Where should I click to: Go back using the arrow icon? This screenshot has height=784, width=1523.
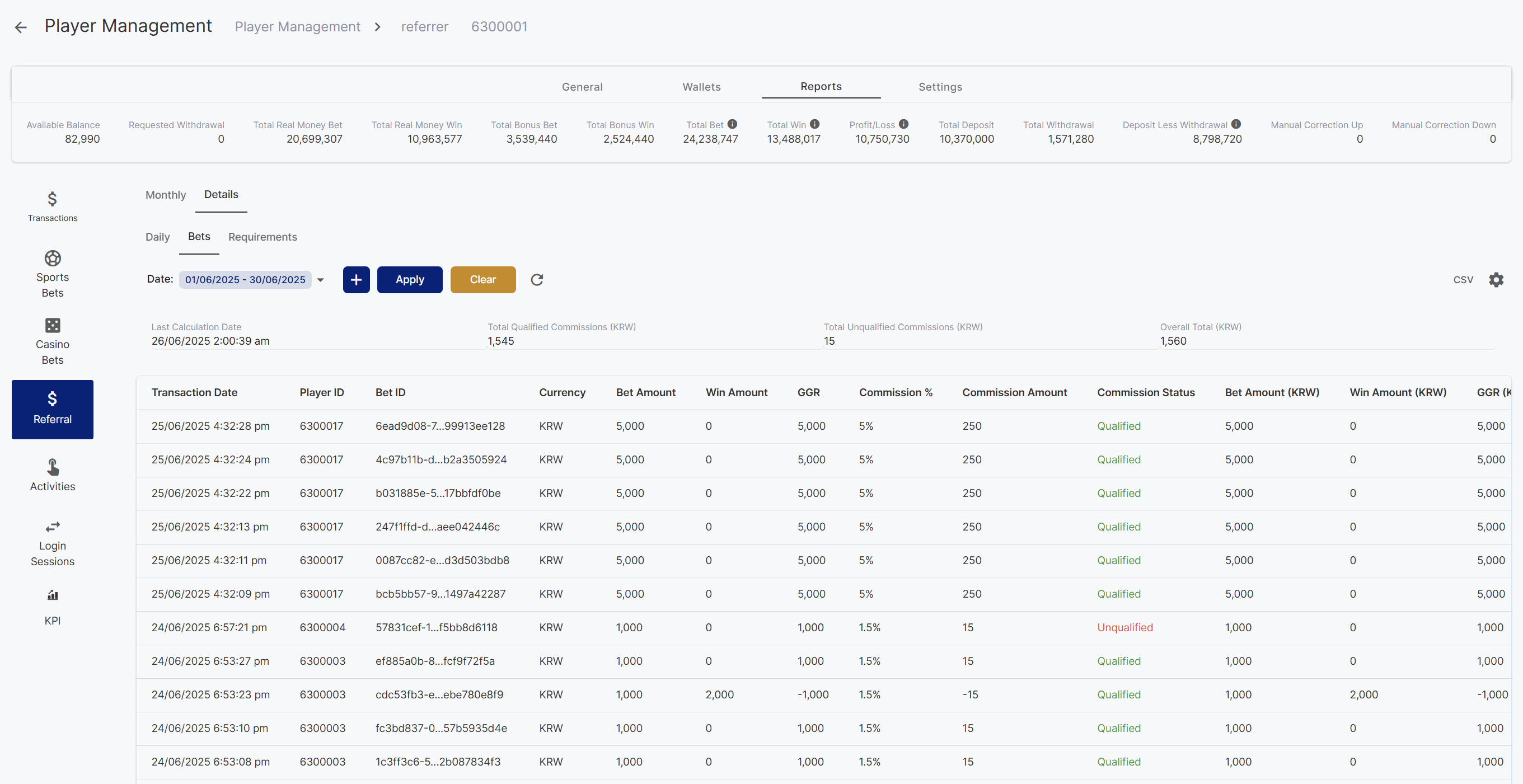(x=21, y=27)
